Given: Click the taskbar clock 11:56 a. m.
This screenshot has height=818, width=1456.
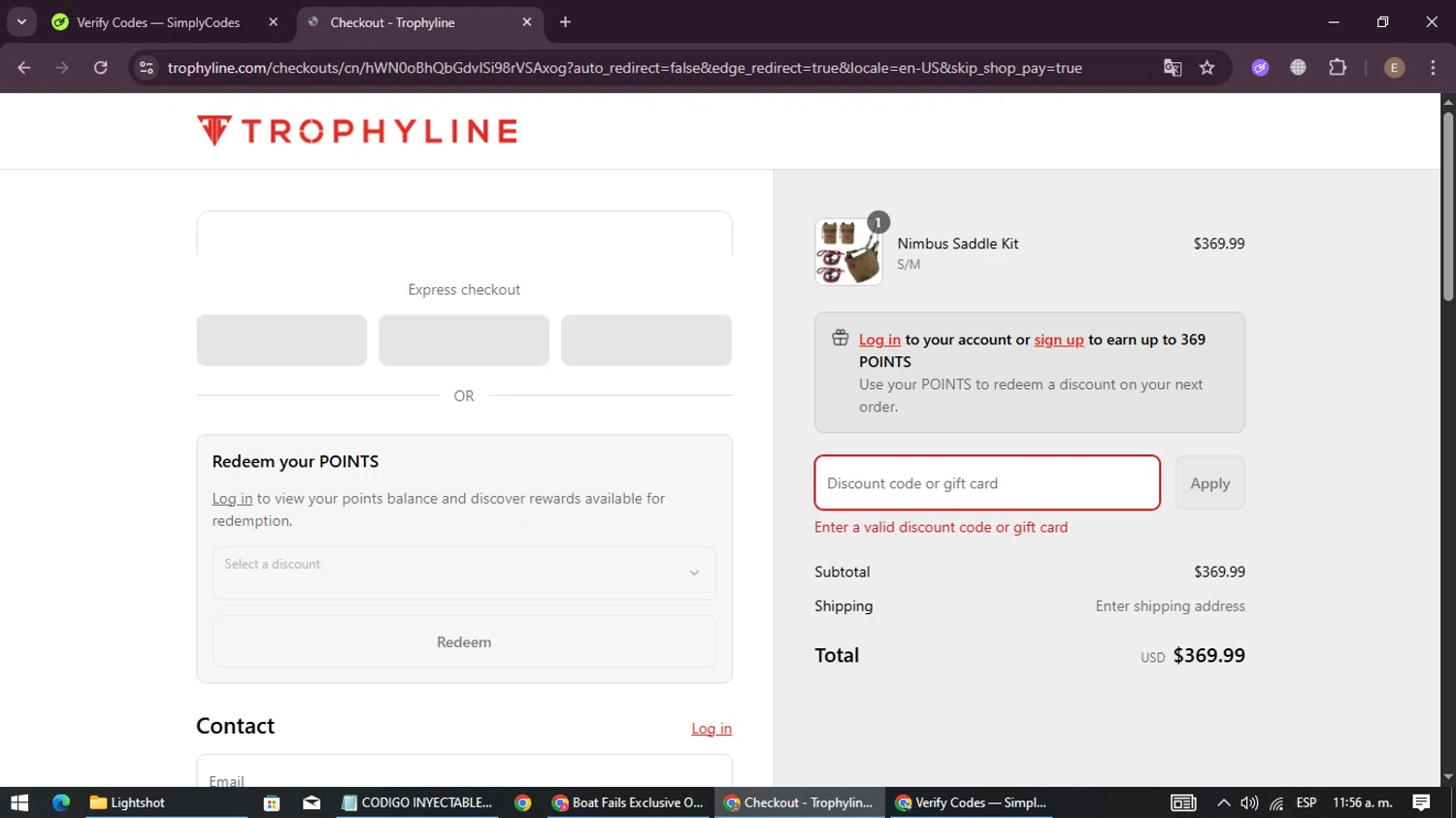Looking at the screenshot, I should pyautogui.click(x=1363, y=802).
